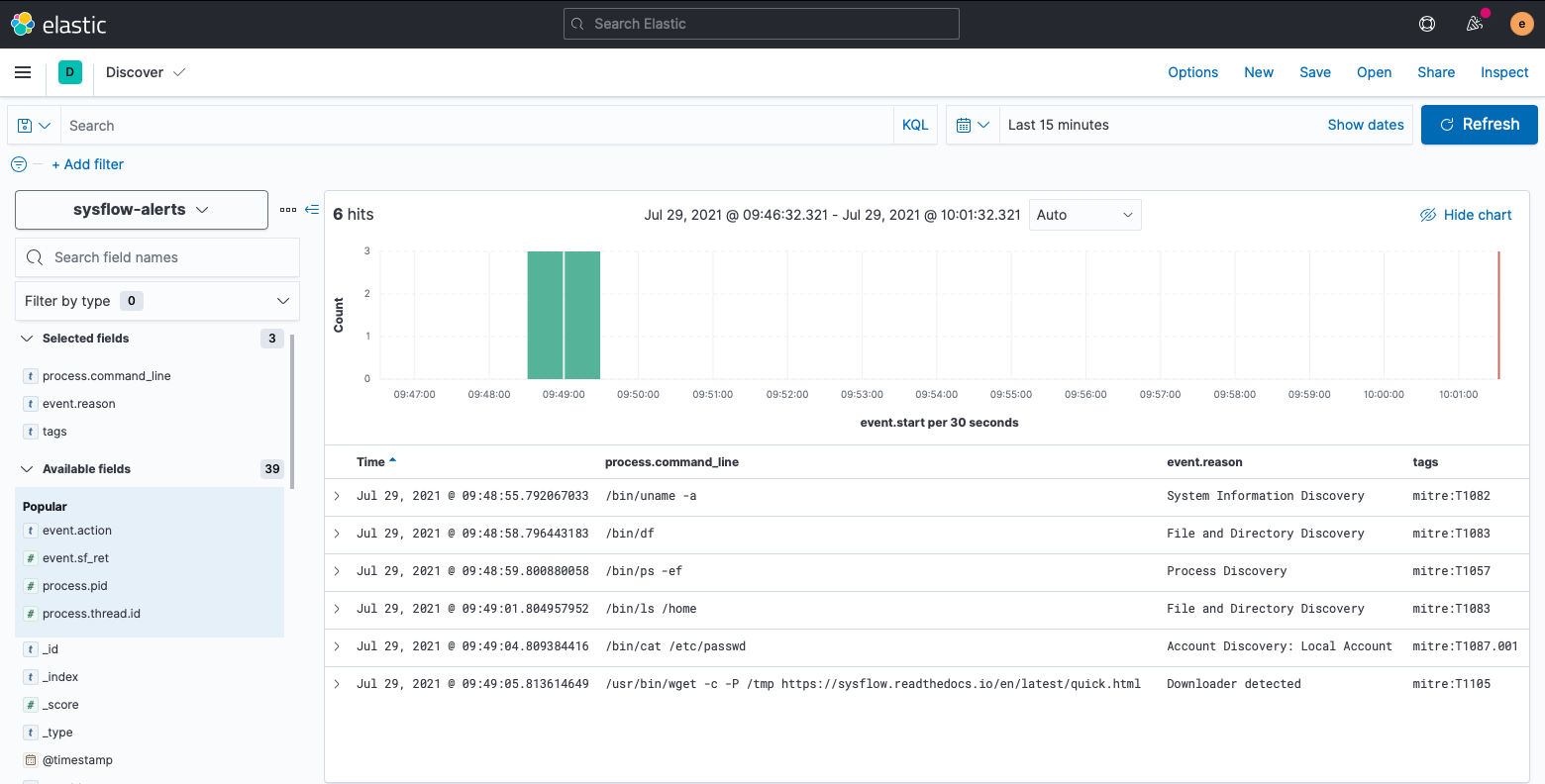Click Last 15 minutes time range
1545x784 pixels.
[1059, 125]
